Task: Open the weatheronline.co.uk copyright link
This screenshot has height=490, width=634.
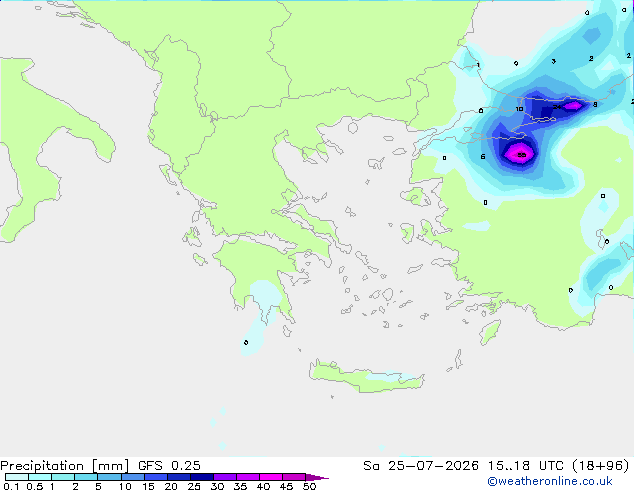Action: 550,481
